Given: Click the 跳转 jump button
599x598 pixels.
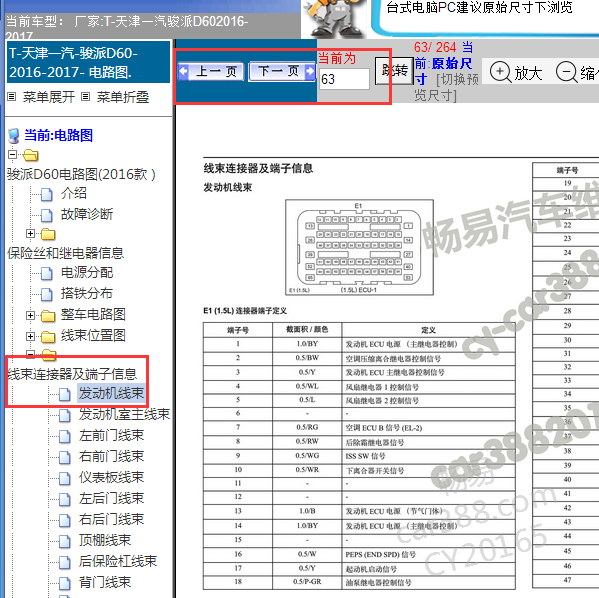Looking at the screenshot, I should 394,71.
